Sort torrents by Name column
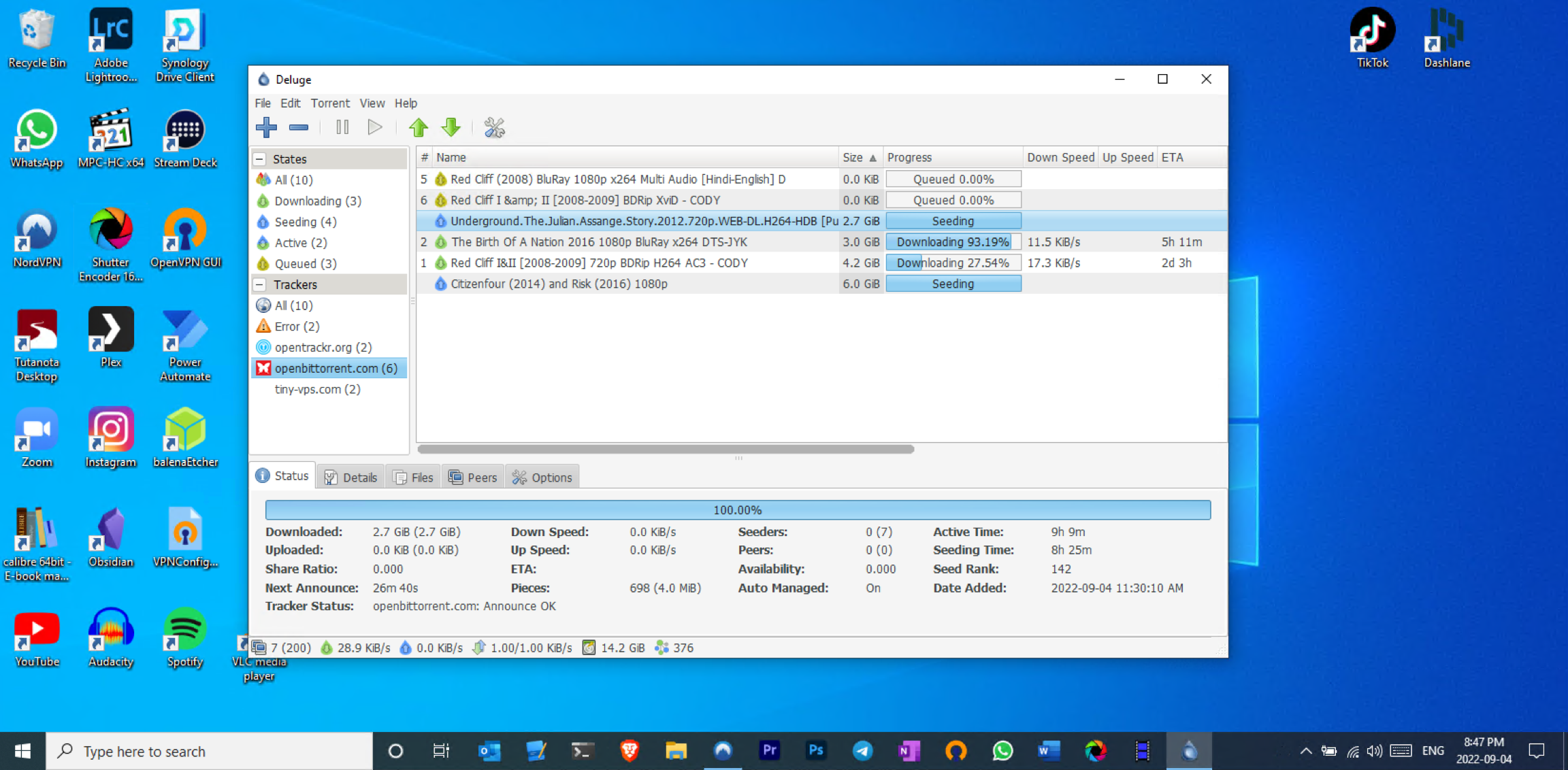1568x770 pixels. pyautogui.click(x=635, y=158)
